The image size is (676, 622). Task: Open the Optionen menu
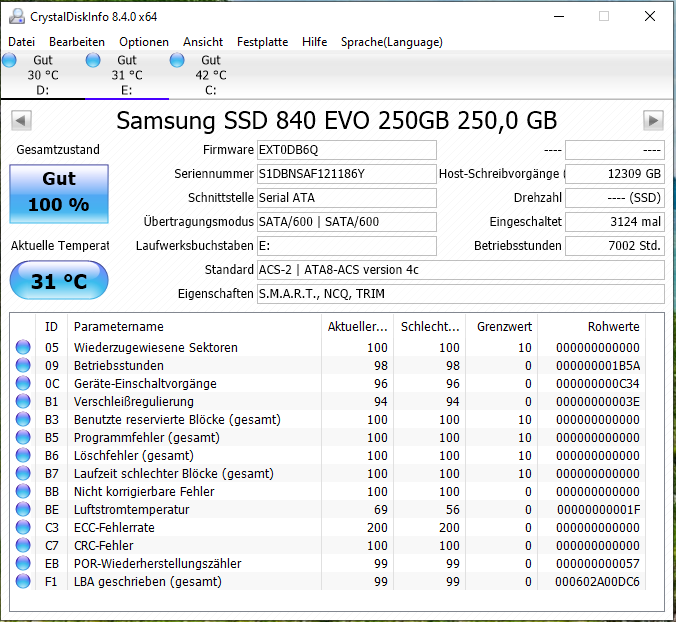[144, 42]
